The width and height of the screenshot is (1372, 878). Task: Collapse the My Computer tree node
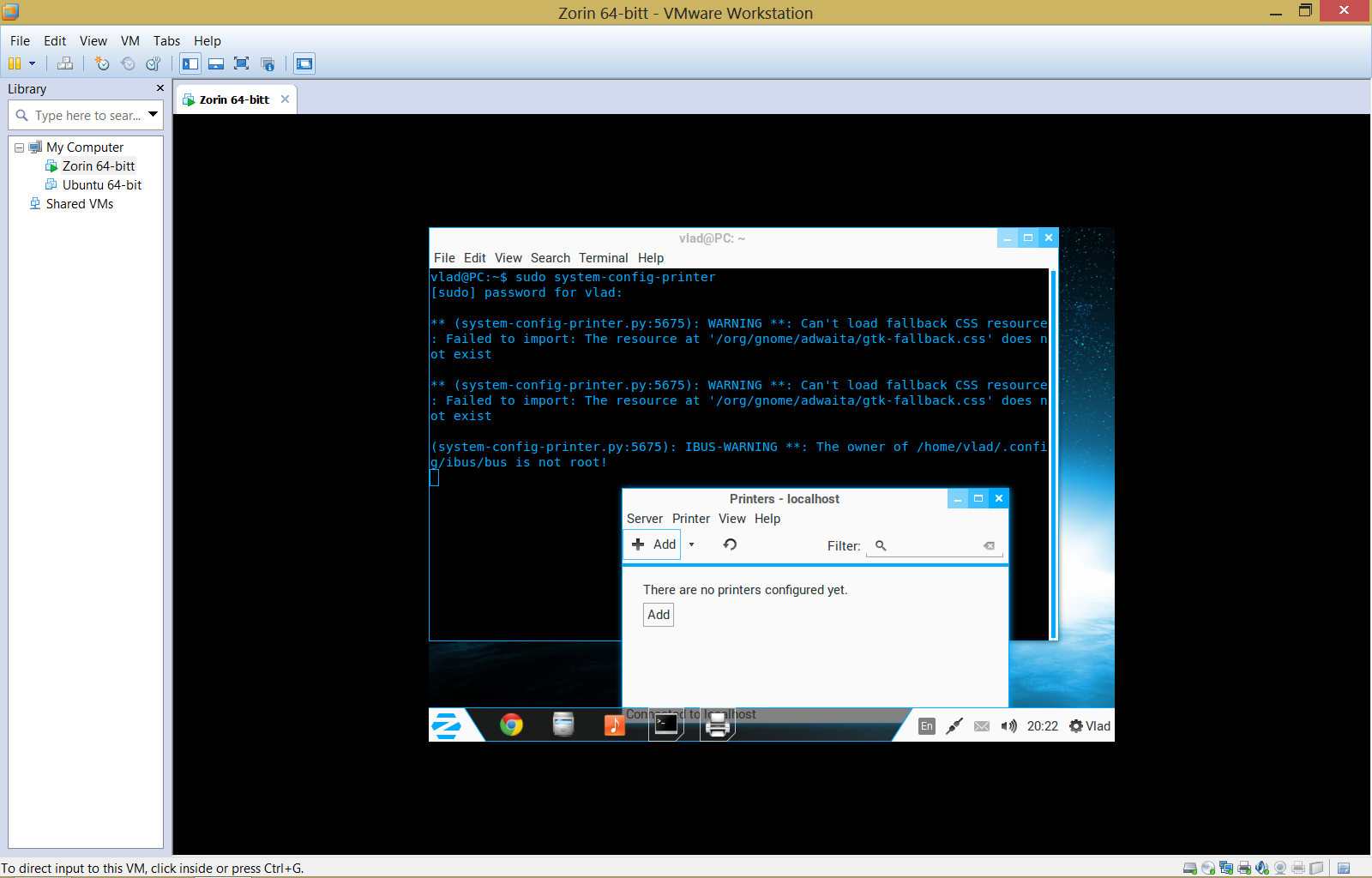(x=19, y=147)
